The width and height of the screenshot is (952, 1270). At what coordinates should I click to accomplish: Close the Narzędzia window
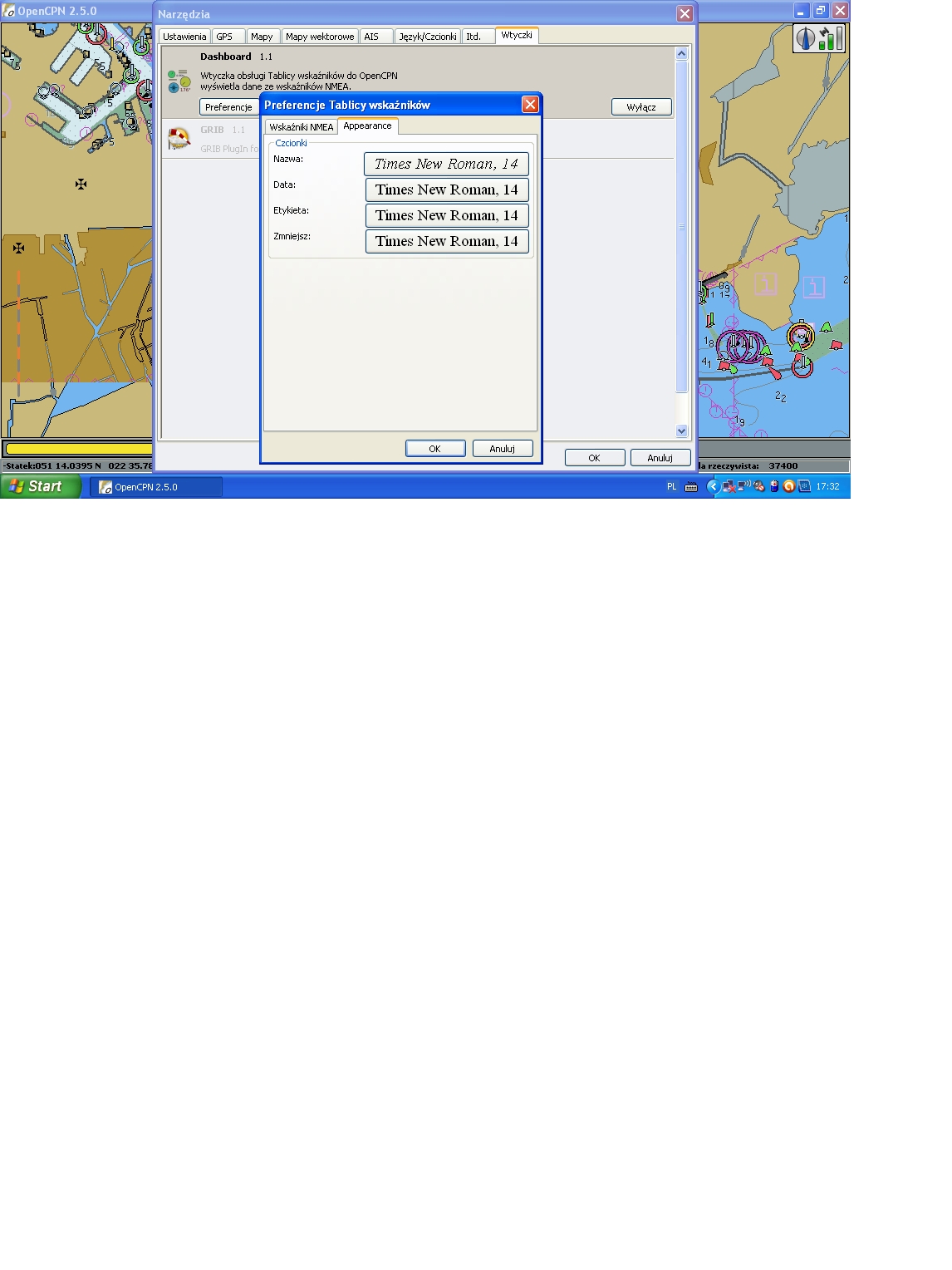(685, 13)
